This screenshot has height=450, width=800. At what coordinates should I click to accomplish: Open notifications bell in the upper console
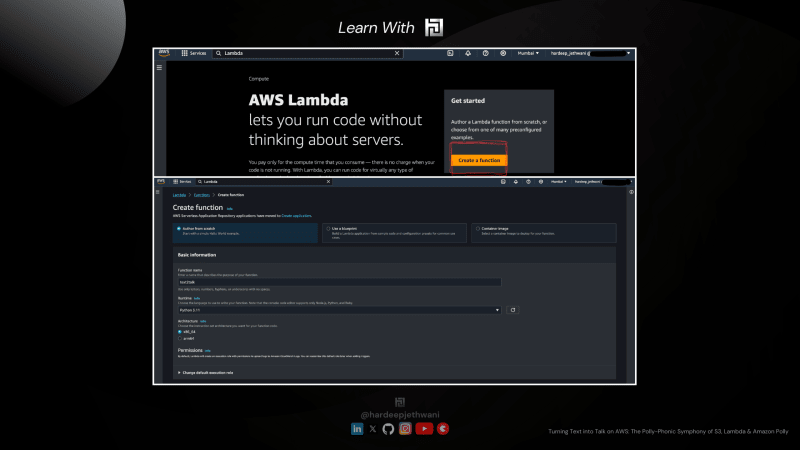tap(468, 53)
